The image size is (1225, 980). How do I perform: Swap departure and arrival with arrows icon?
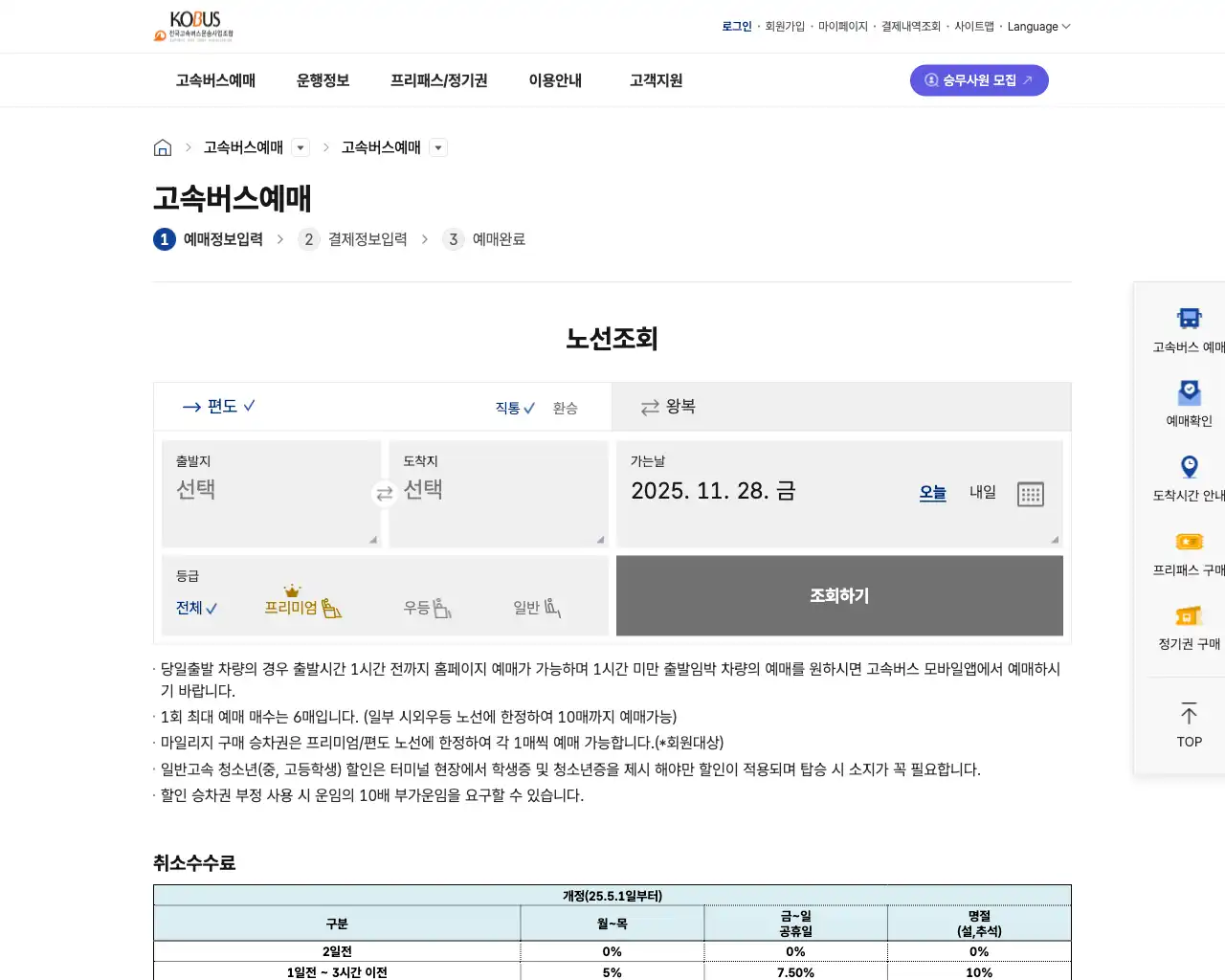[385, 494]
